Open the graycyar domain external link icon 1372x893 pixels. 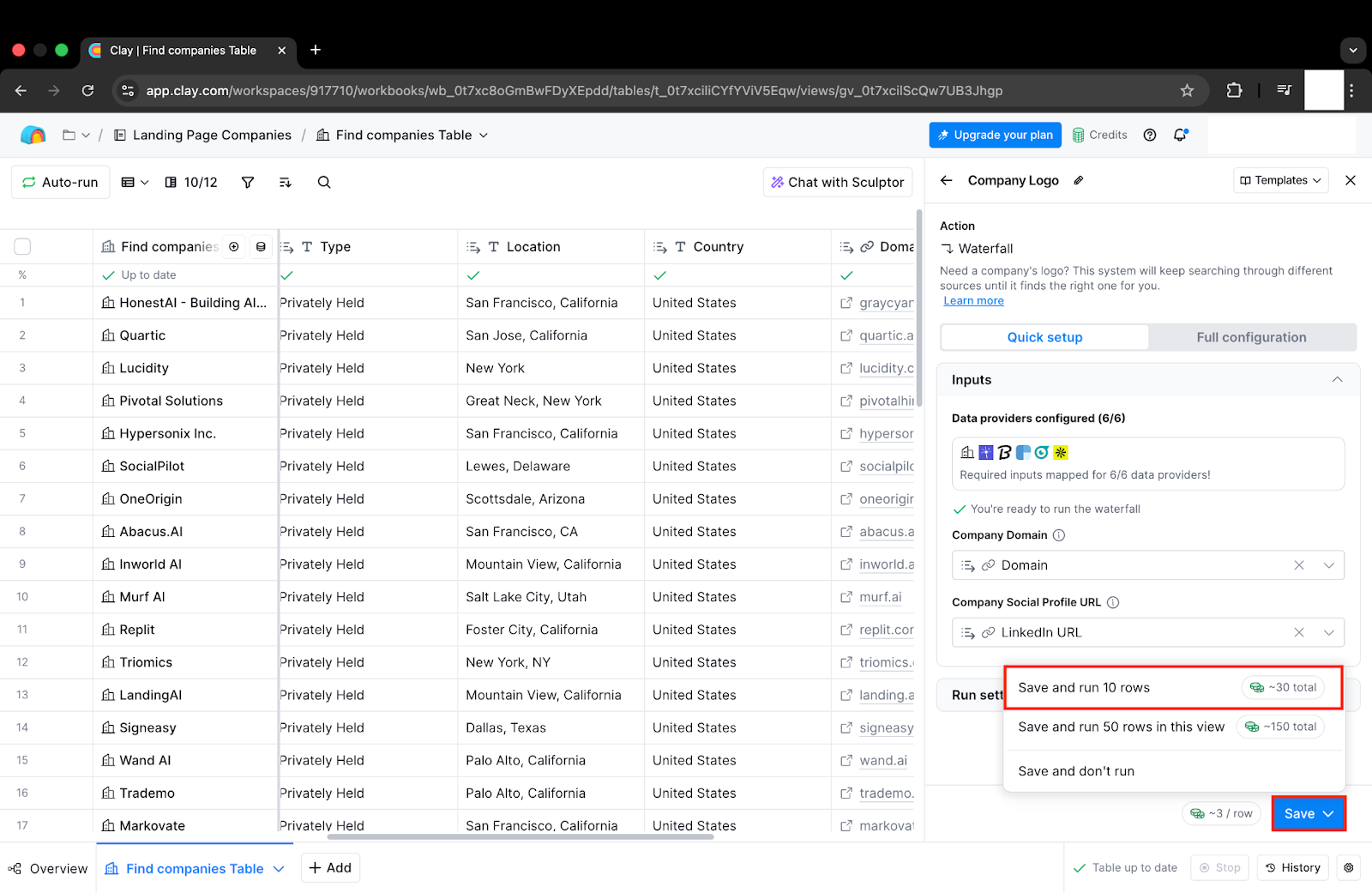tap(846, 303)
